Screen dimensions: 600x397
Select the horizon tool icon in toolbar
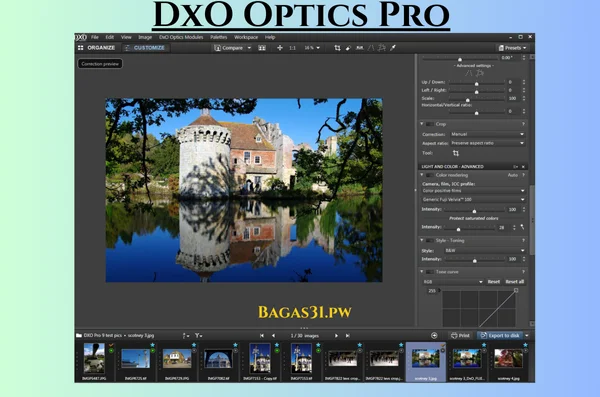pos(359,48)
